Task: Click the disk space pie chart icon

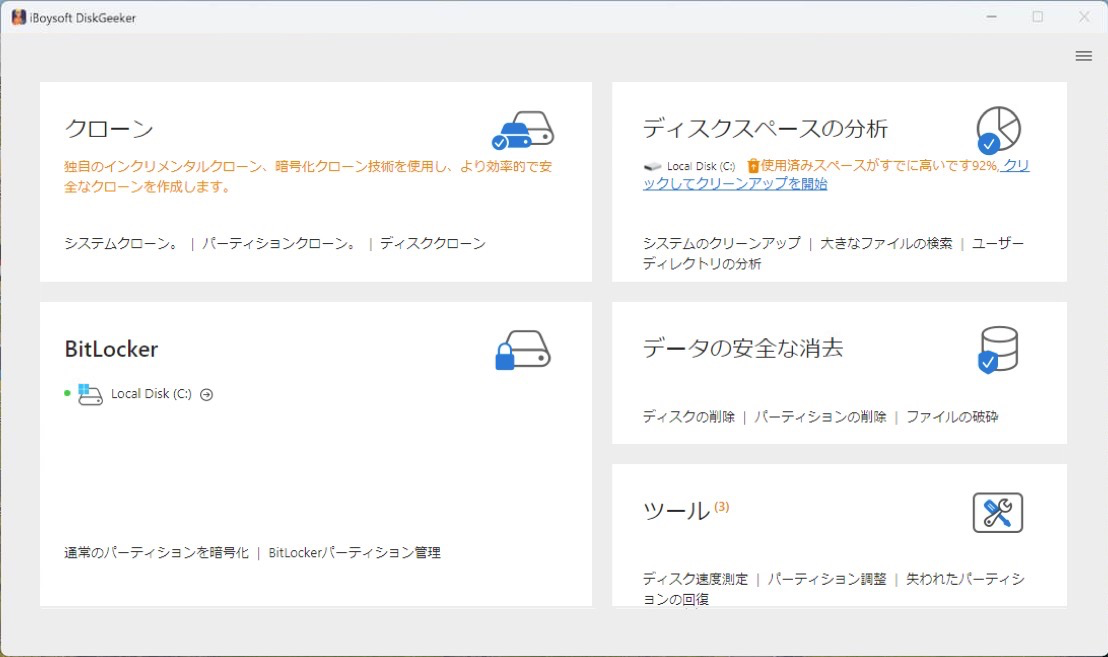Action: [998, 130]
